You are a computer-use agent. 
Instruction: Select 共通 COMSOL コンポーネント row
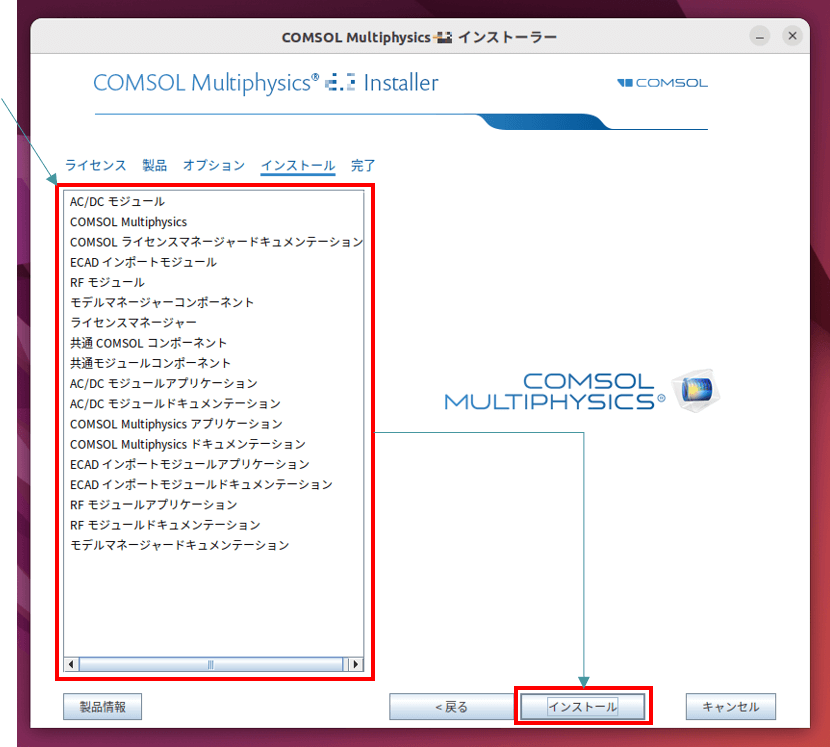[214, 343]
